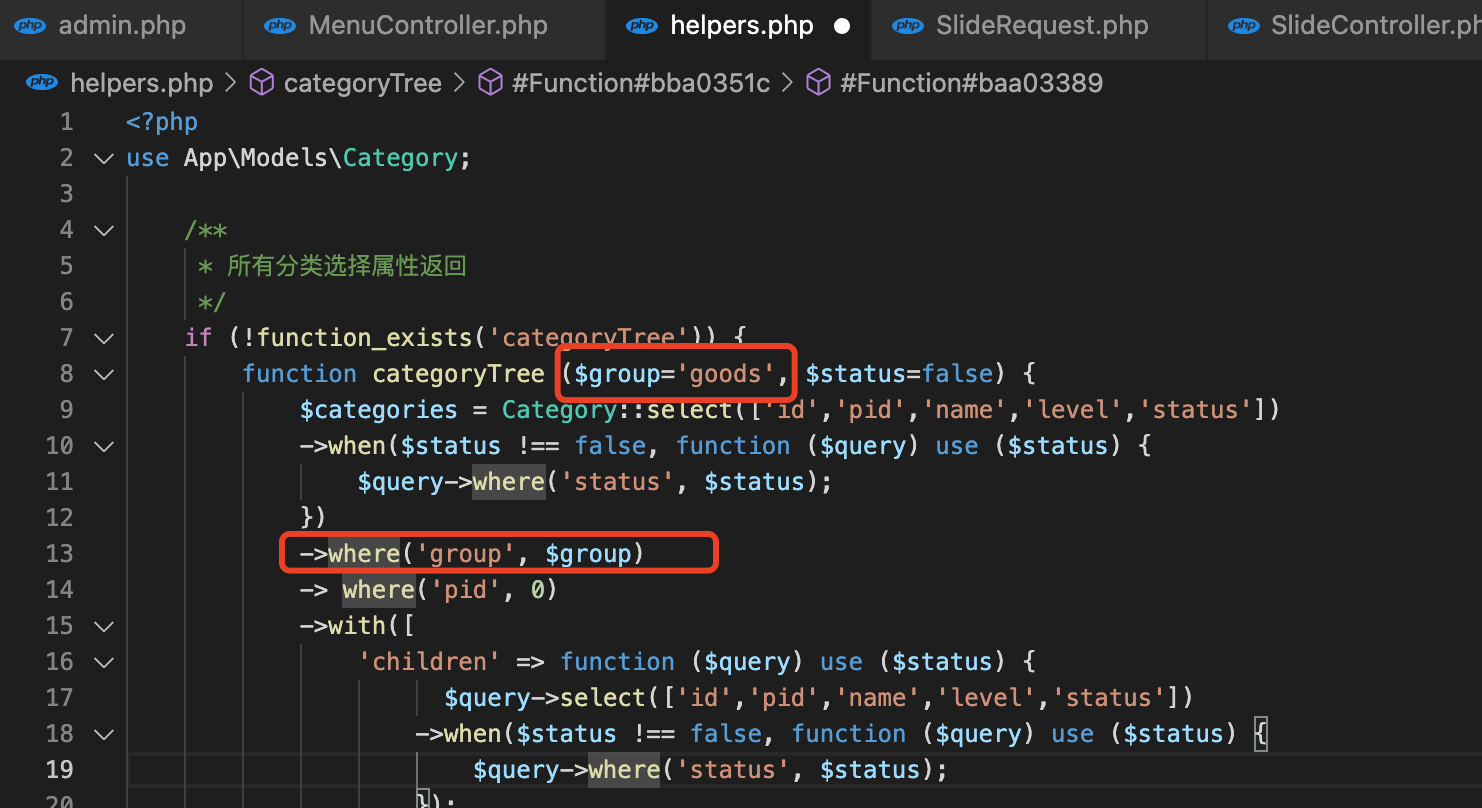
Task: Collapse the when closure fold on line 10
Action: coord(104,446)
